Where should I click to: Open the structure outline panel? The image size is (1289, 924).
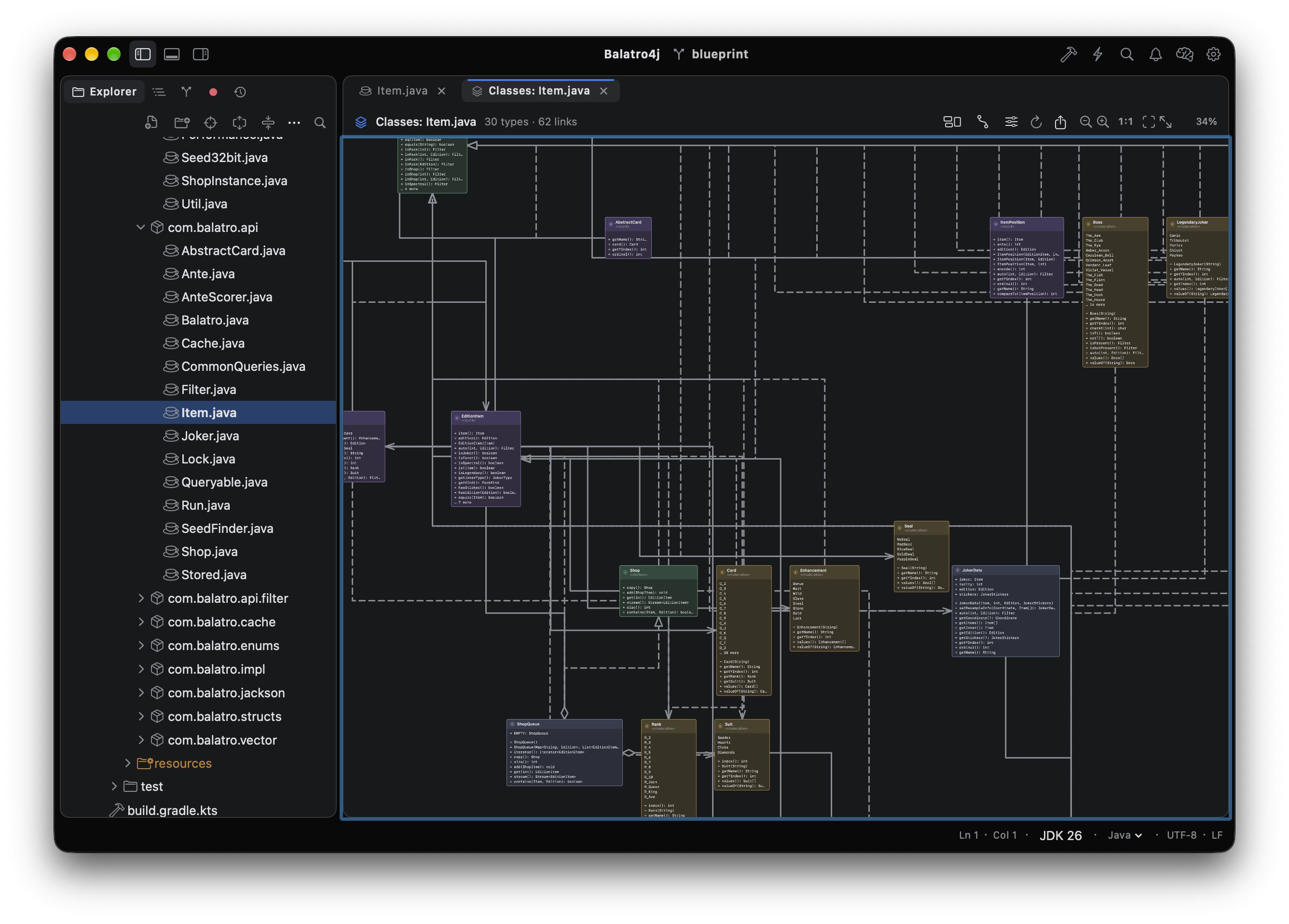159,92
